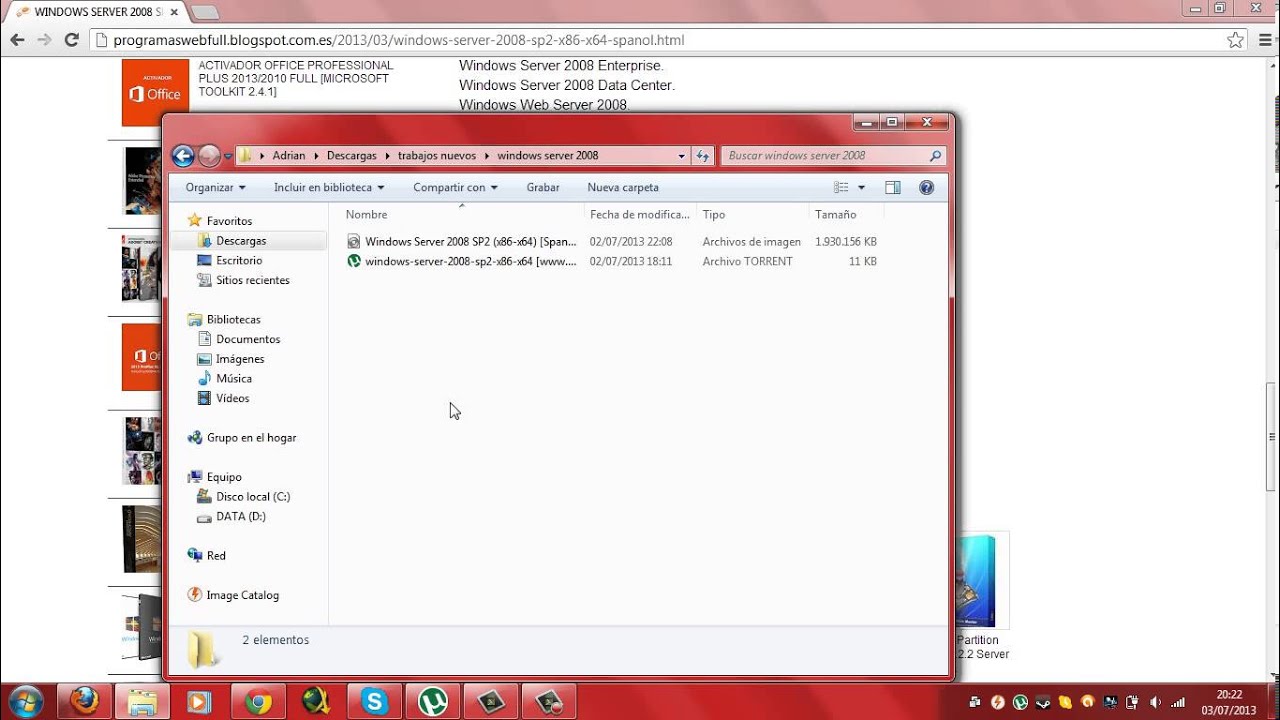Open the Organizar menu

coord(215,187)
